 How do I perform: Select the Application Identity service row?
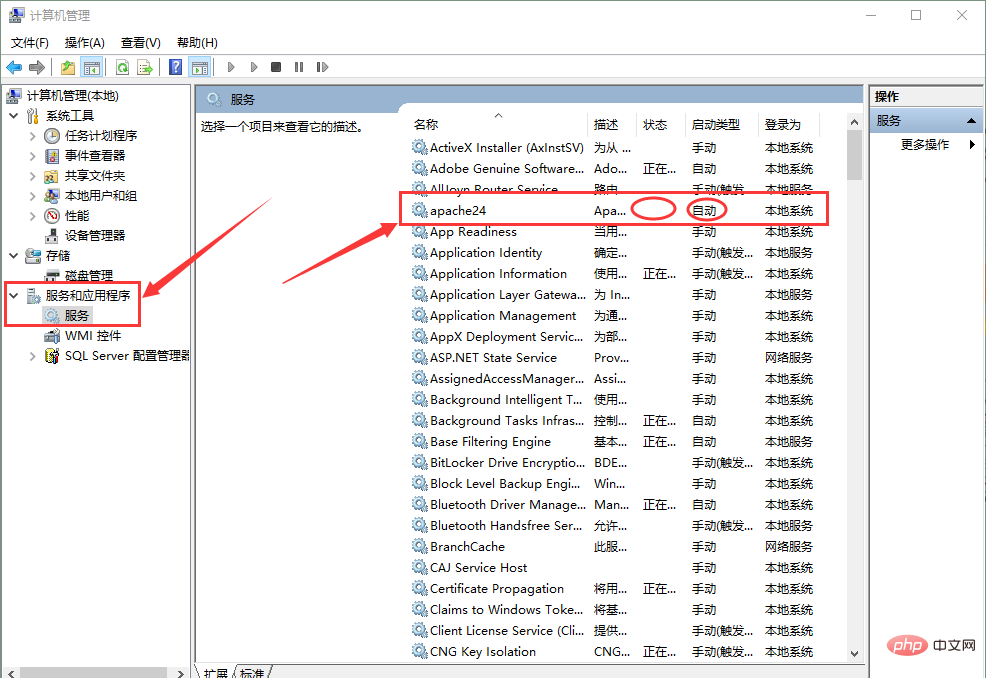[x=613, y=253]
